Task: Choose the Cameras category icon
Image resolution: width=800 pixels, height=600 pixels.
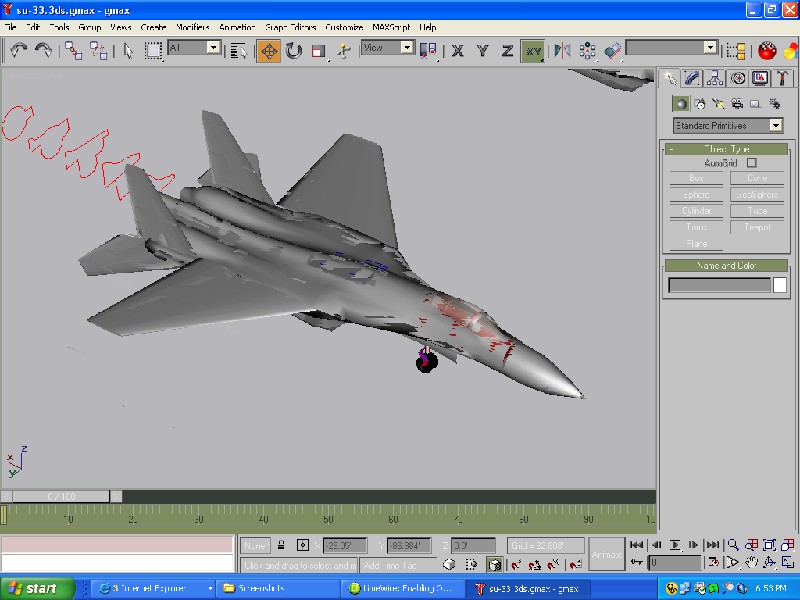Action: pos(737,103)
